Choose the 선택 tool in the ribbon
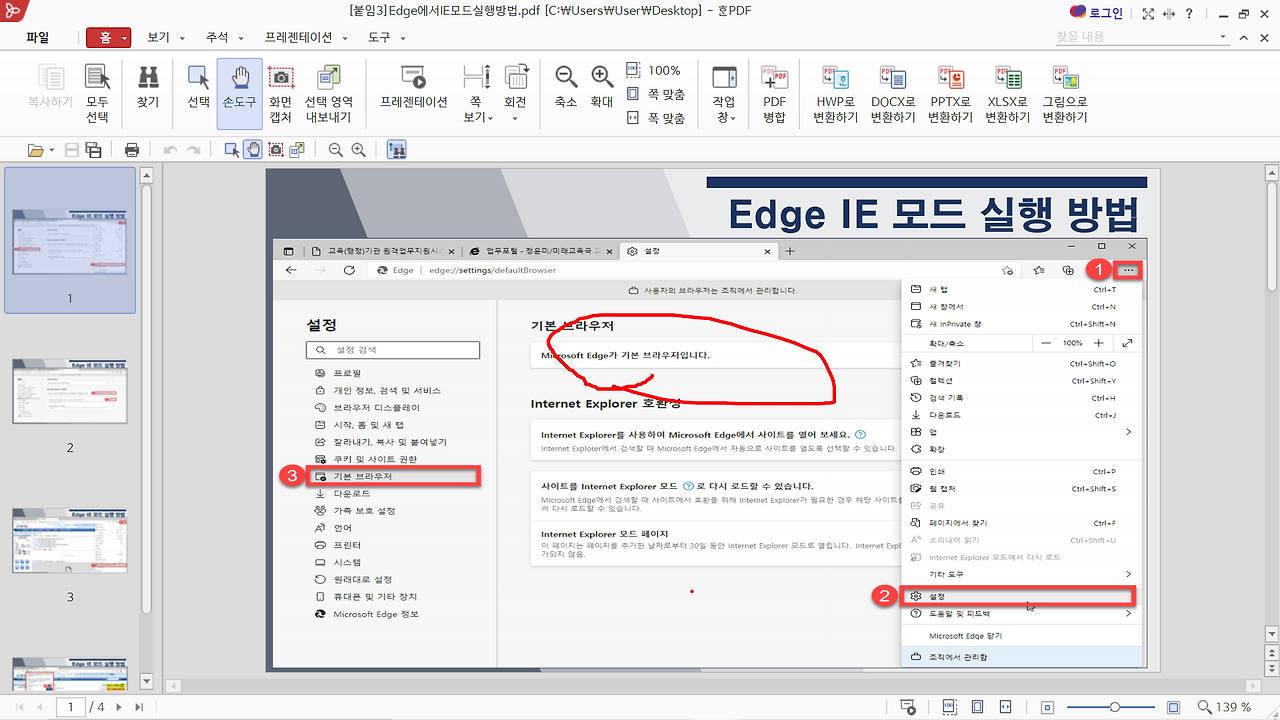 [x=198, y=87]
